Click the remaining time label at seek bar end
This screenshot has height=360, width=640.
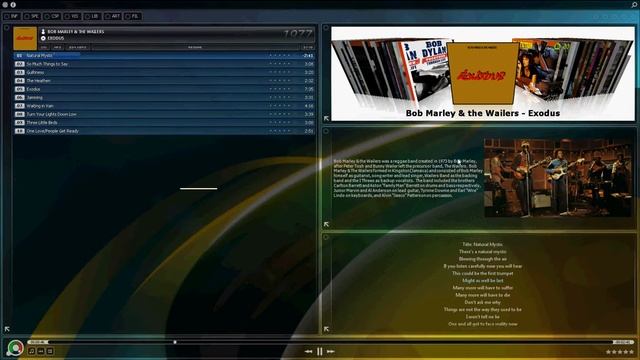pyautogui.click(x=623, y=342)
